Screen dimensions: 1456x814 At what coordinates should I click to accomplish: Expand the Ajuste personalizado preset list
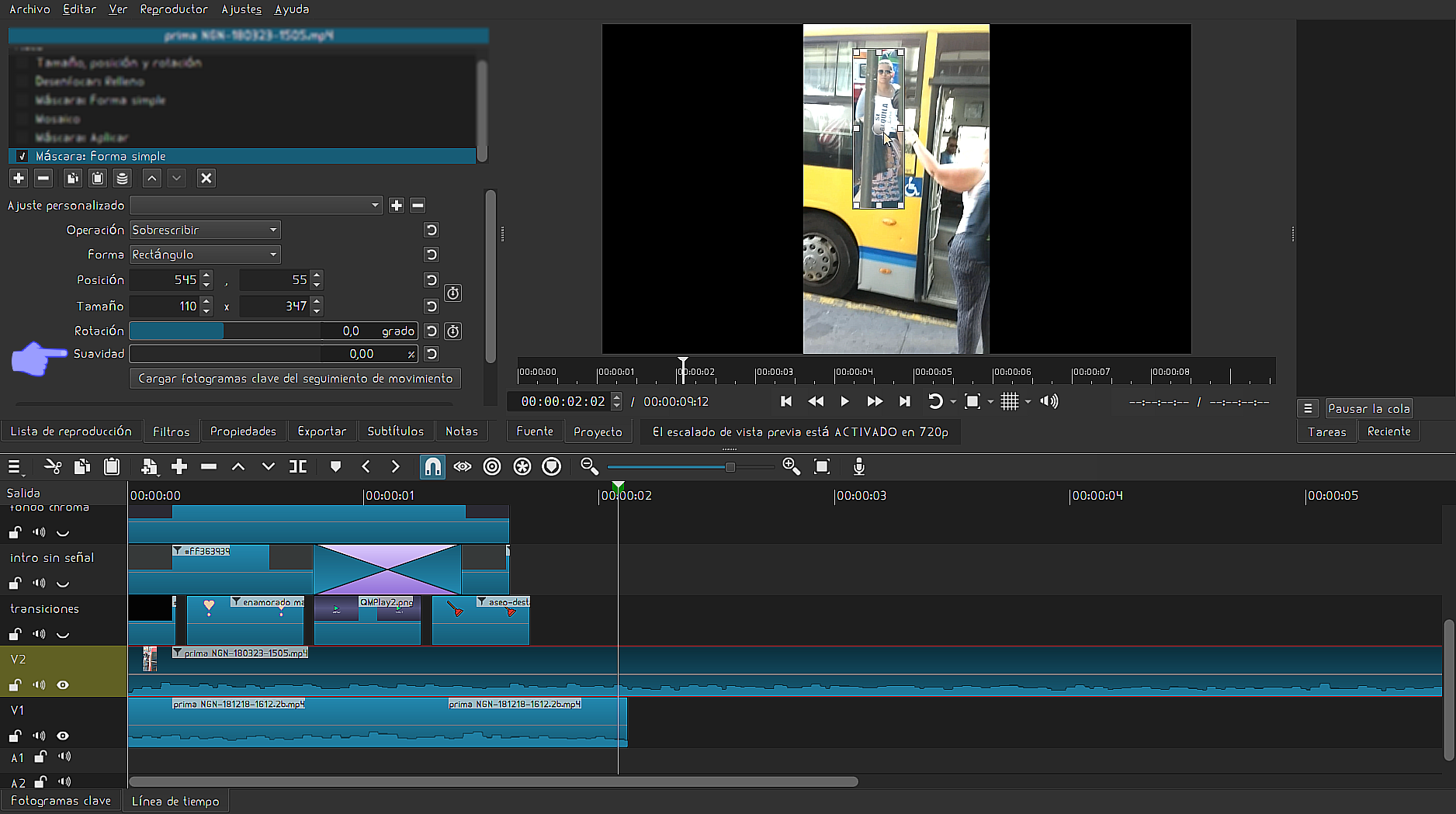[x=256, y=206]
